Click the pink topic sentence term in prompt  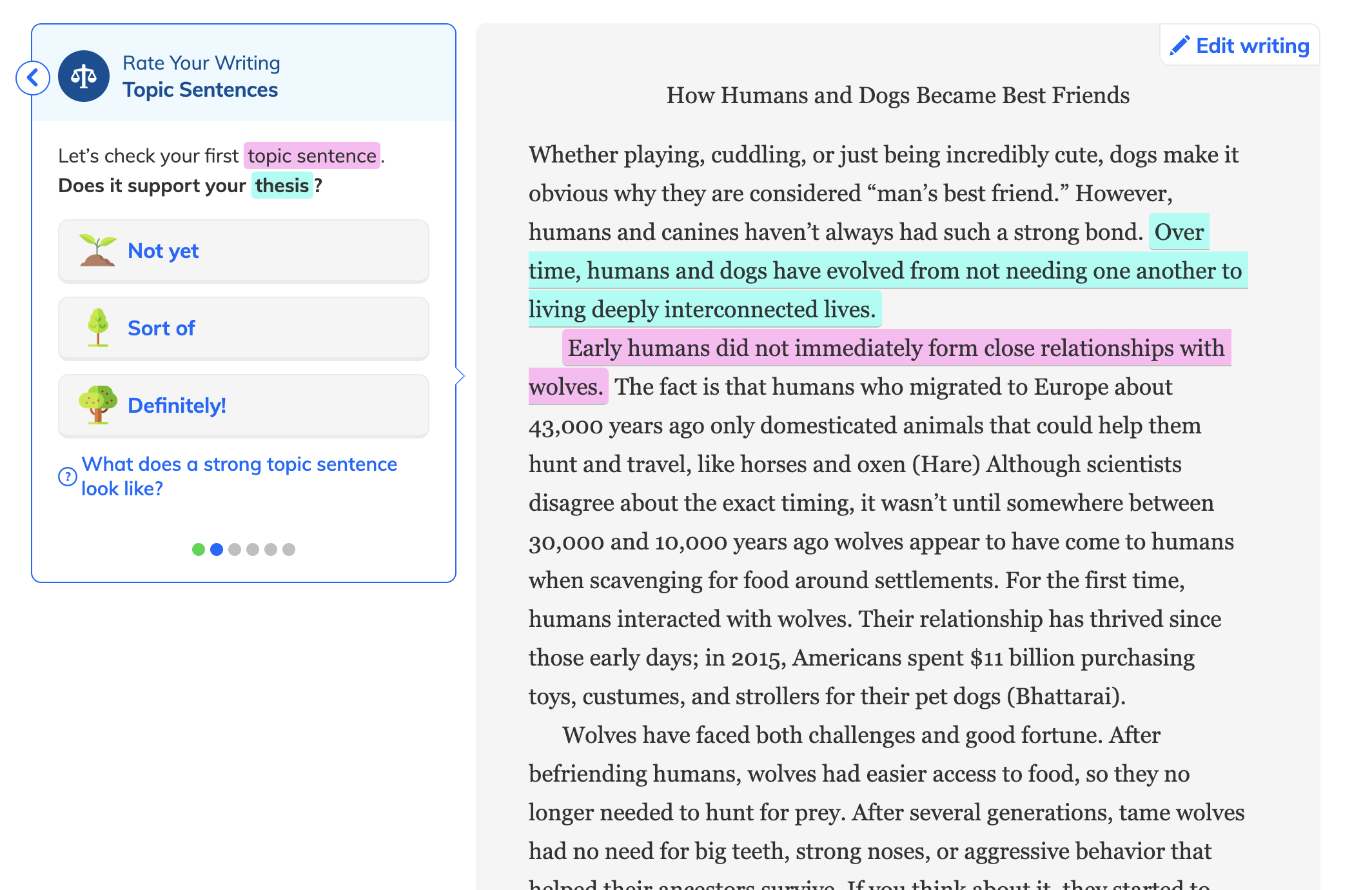click(x=311, y=156)
